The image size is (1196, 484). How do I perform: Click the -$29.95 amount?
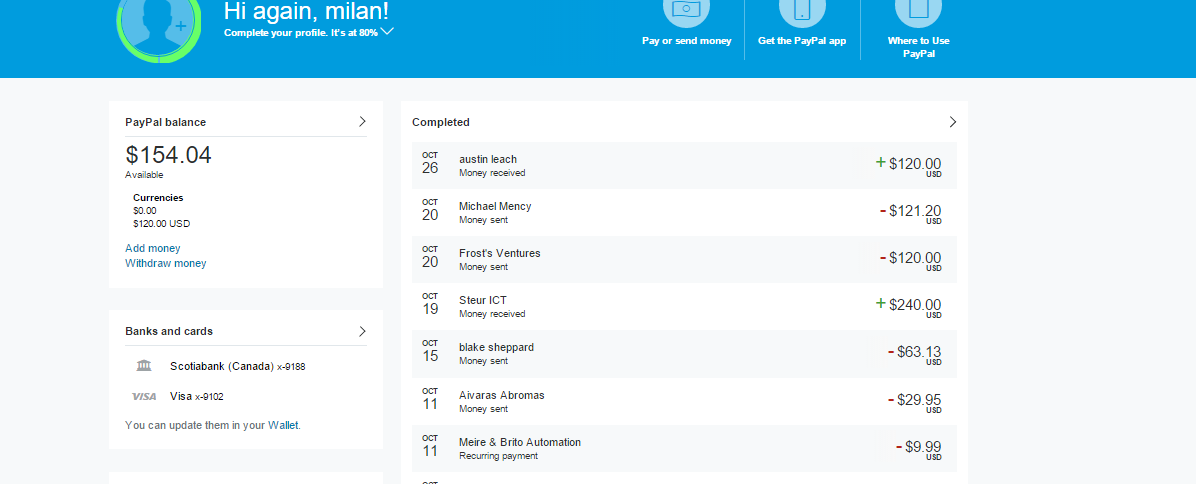(x=915, y=400)
